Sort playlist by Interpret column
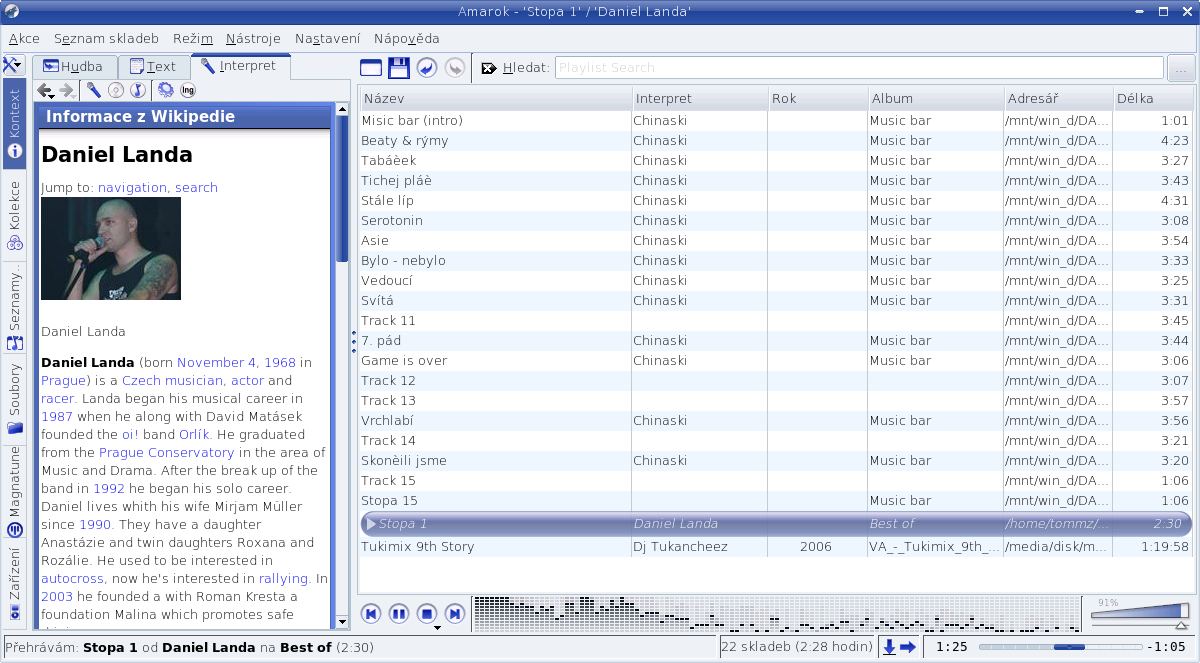This screenshot has height=663, width=1200. coord(700,99)
